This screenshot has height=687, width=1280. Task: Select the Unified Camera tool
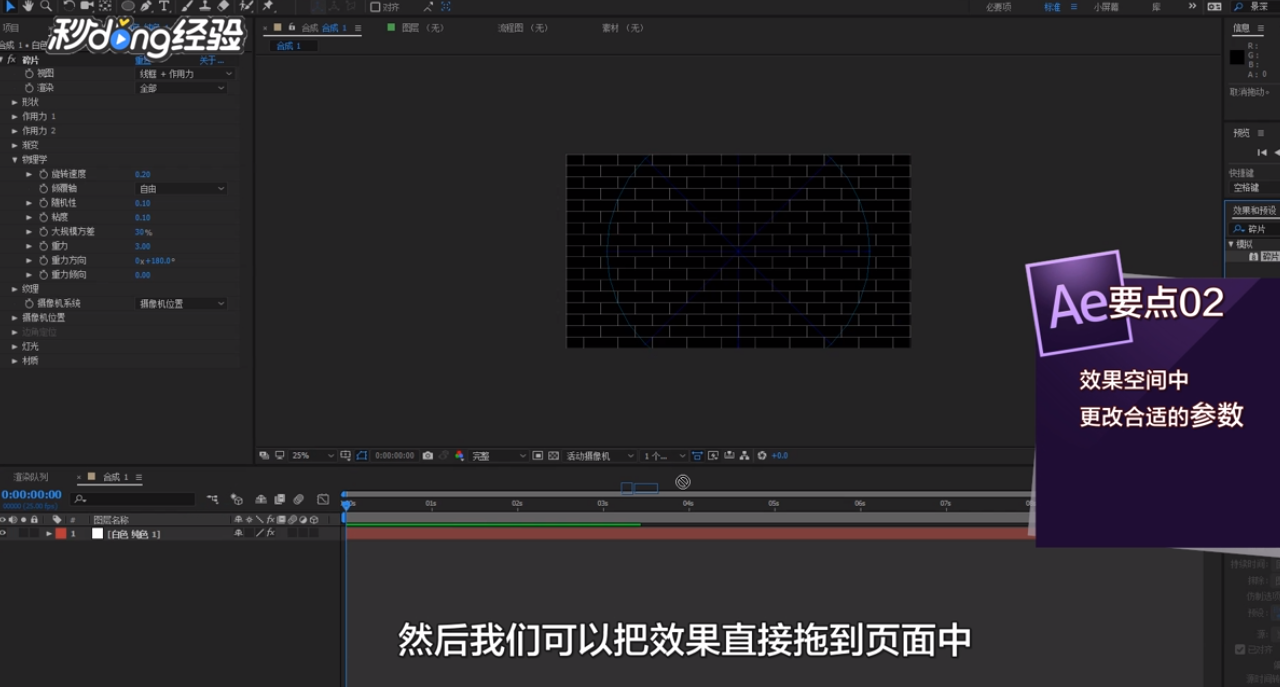click(87, 6)
